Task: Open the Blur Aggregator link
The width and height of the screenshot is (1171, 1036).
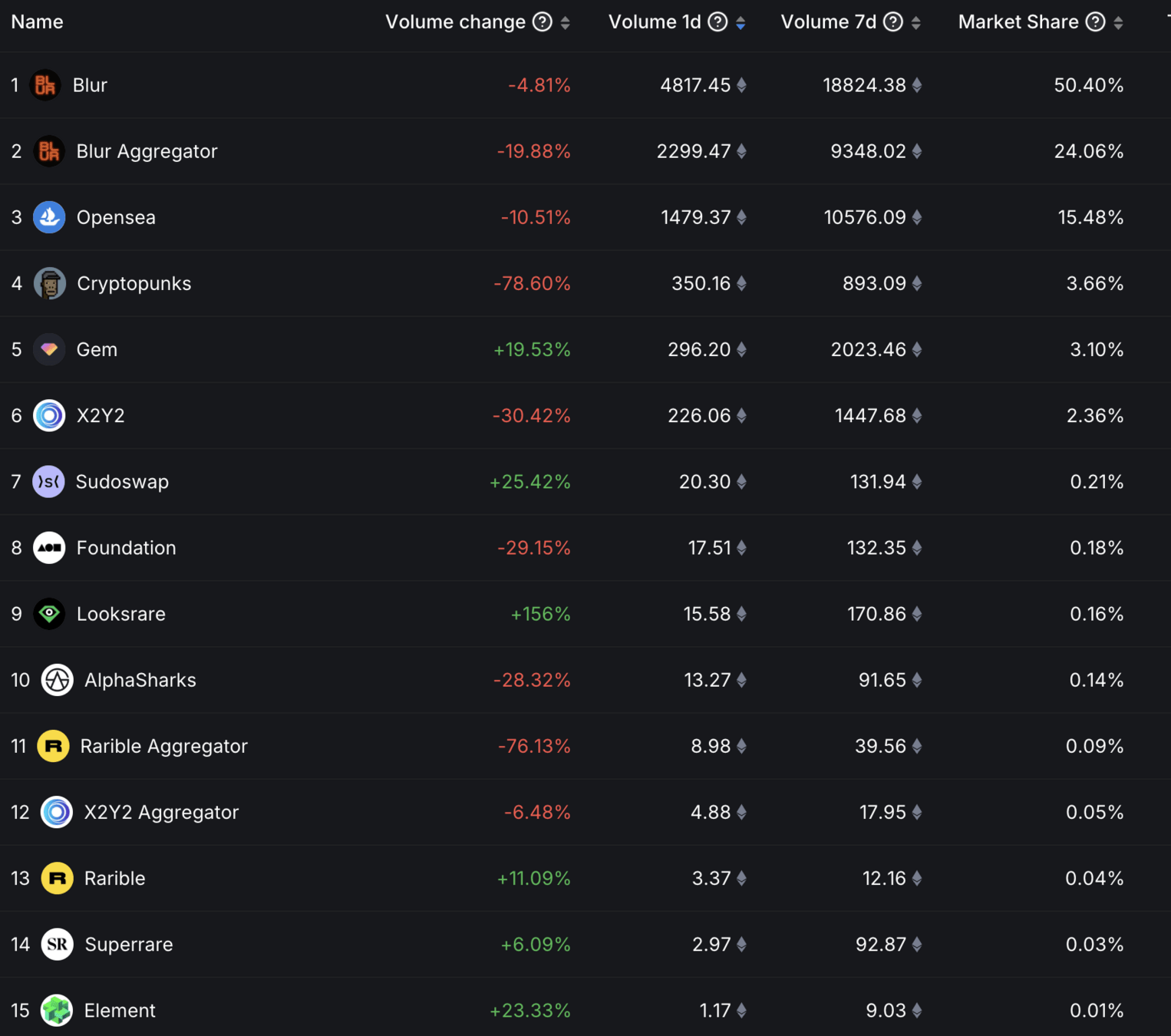Action: (x=147, y=151)
